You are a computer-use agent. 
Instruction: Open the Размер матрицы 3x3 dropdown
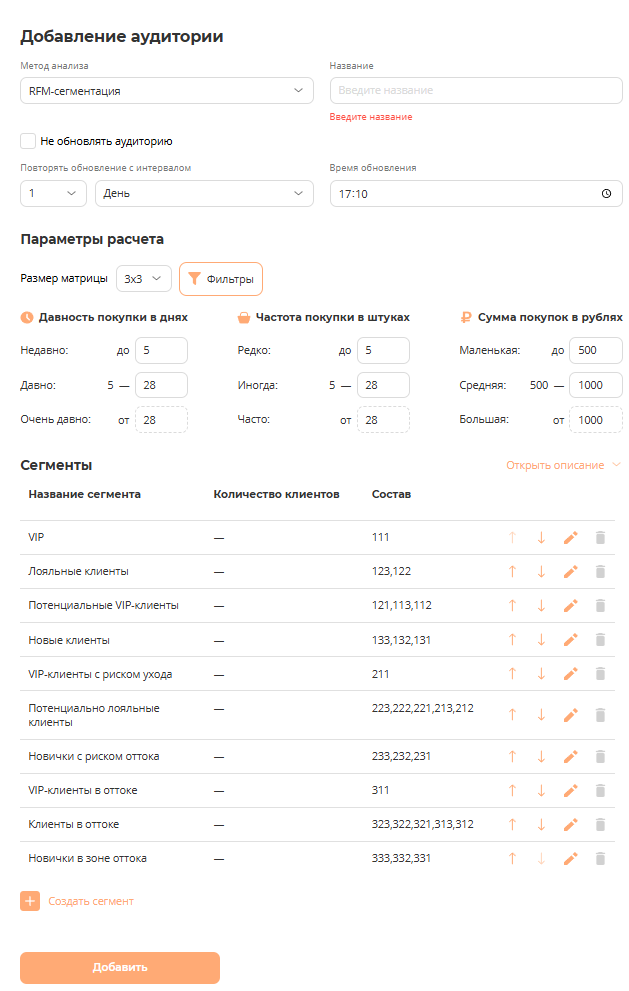pyautogui.click(x=143, y=279)
